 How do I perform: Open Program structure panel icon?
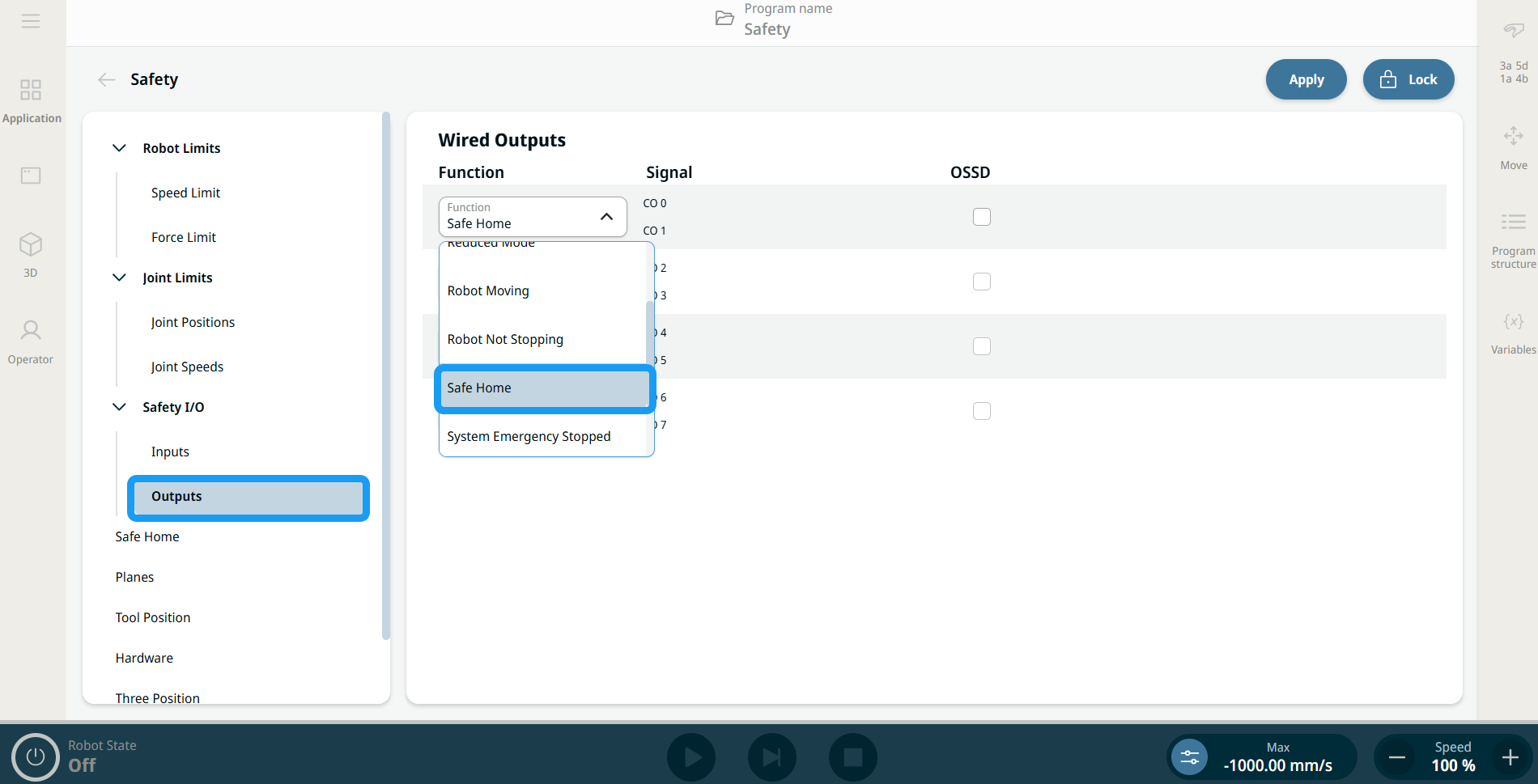pos(1513,222)
